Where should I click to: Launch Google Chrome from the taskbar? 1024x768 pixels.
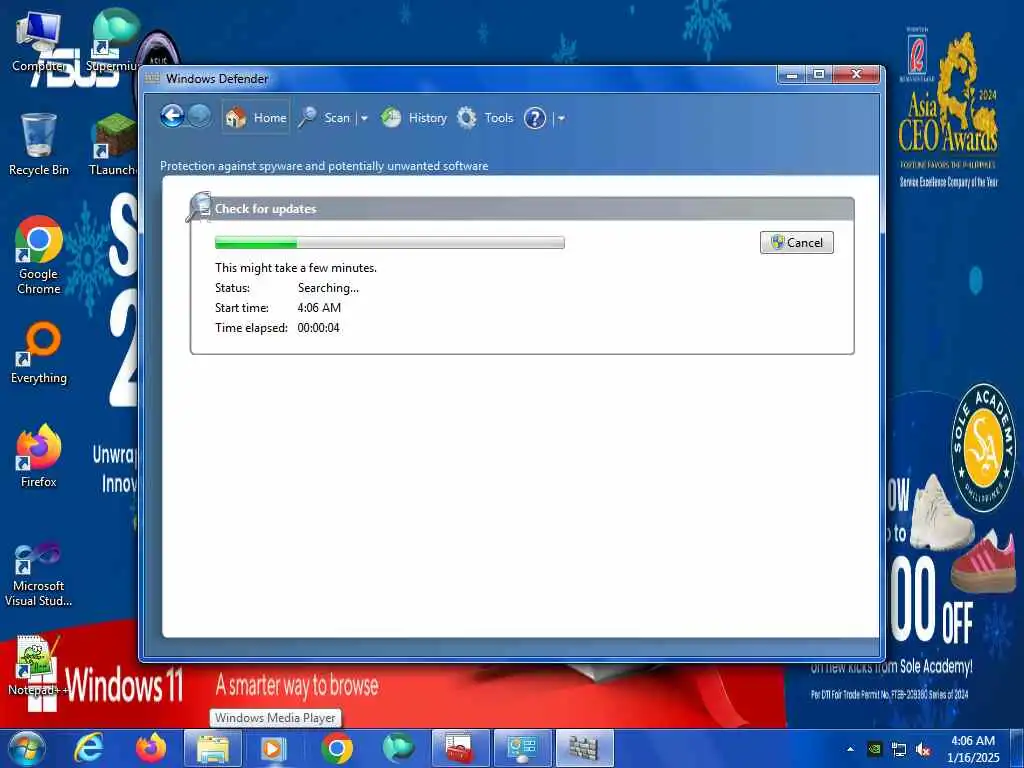pyautogui.click(x=337, y=748)
